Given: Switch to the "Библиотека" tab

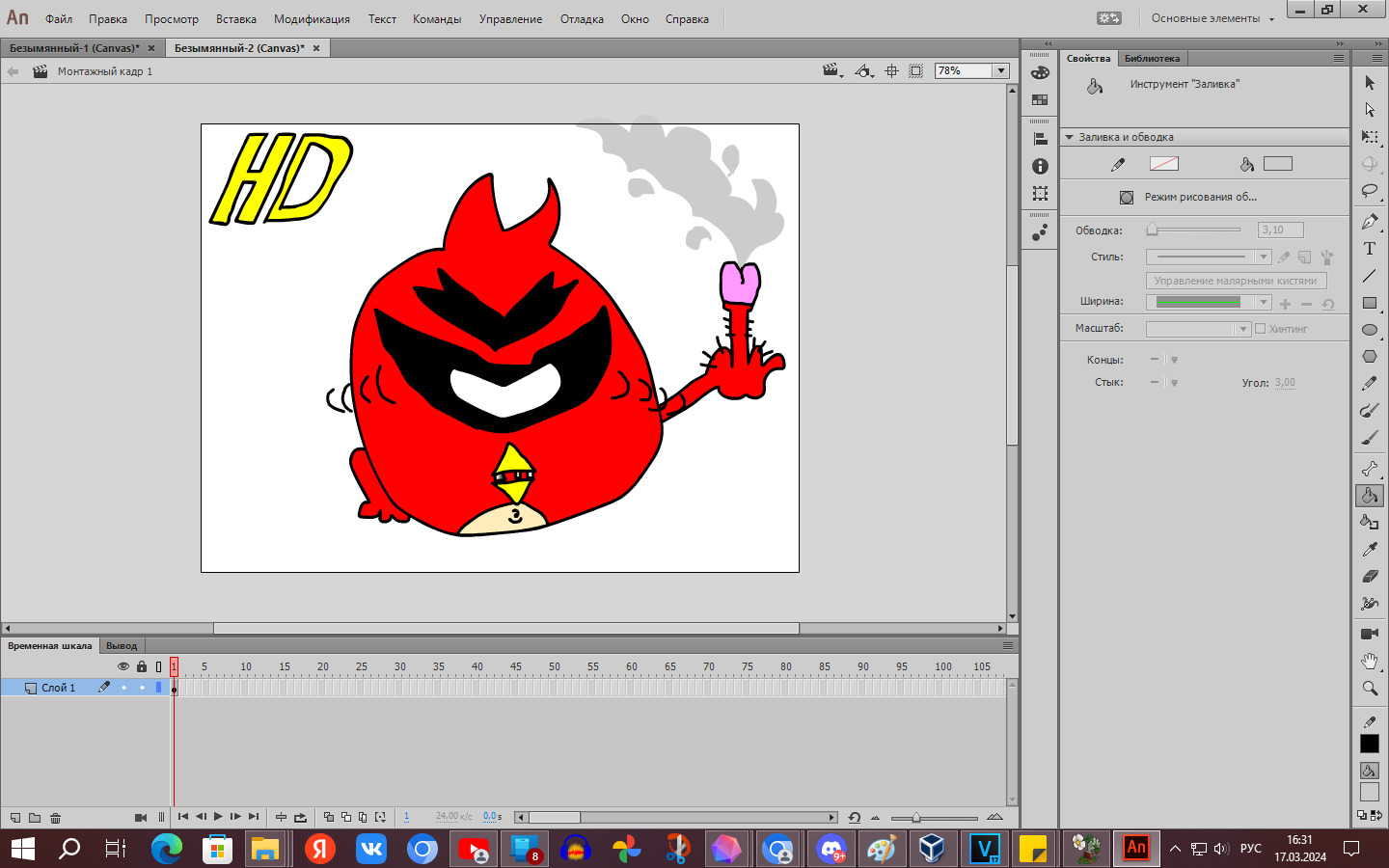Looking at the screenshot, I should (x=1152, y=59).
